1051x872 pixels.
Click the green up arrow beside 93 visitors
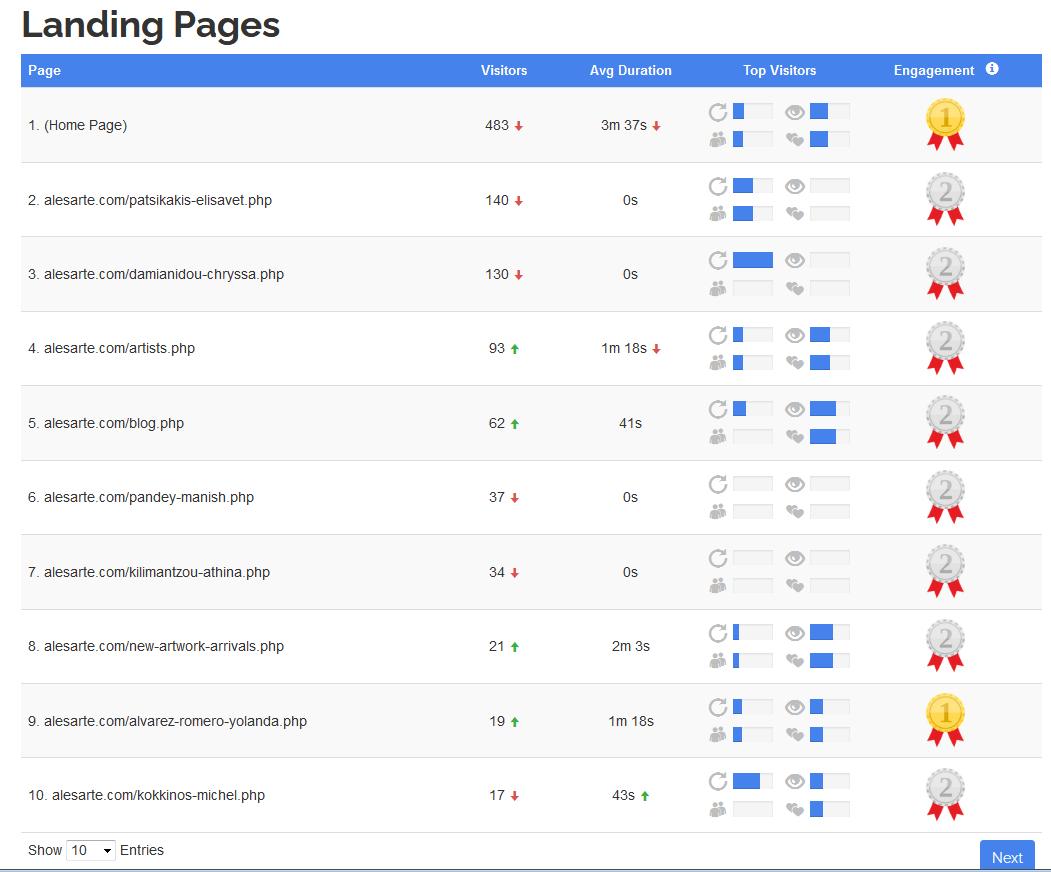point(515,349)
